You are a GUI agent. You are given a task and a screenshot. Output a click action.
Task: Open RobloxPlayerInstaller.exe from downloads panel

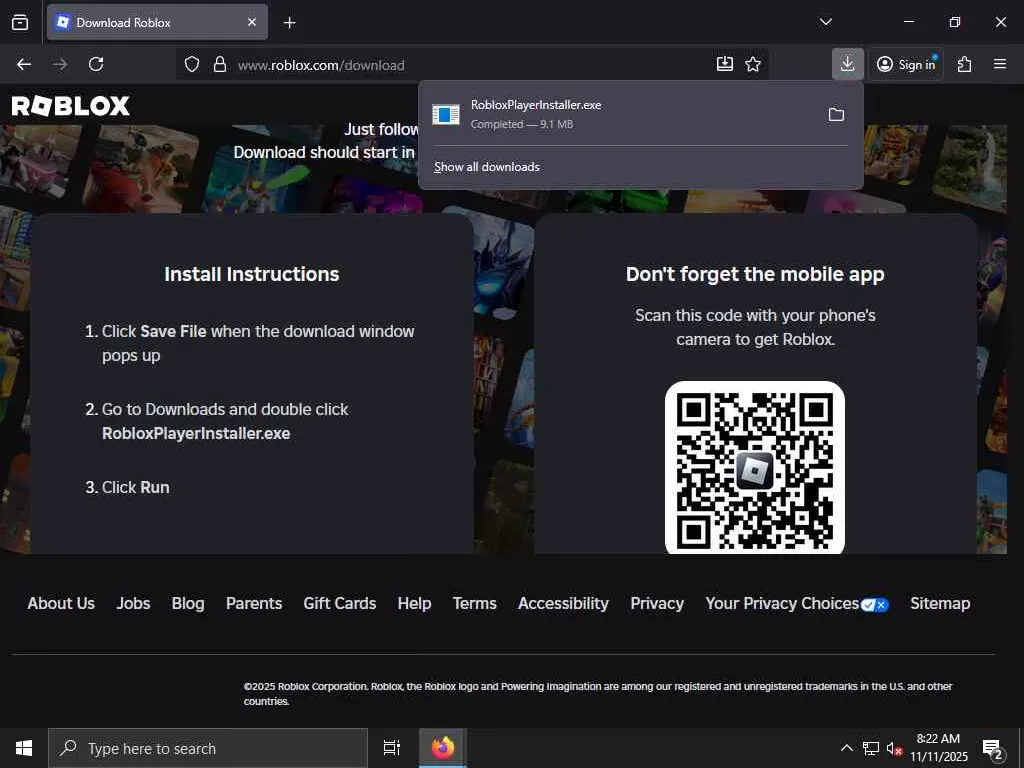click(620, 114)
